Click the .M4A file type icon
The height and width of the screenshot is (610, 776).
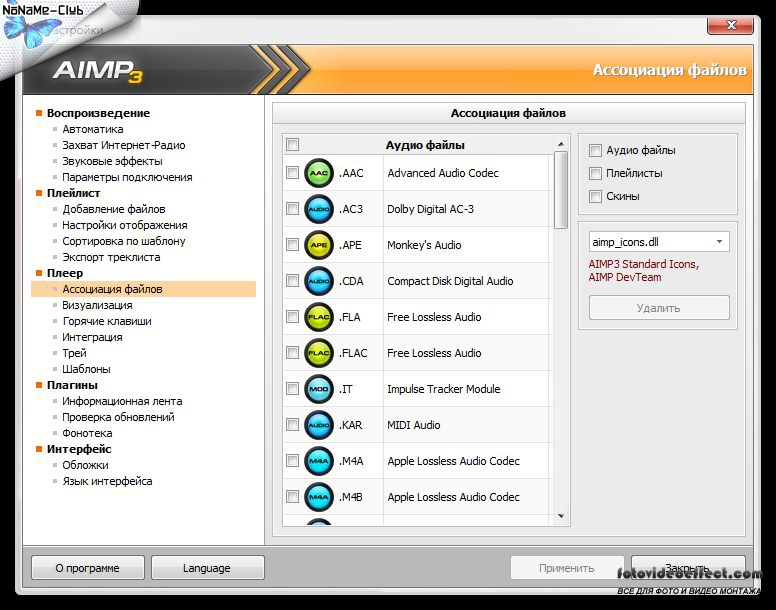319,461
